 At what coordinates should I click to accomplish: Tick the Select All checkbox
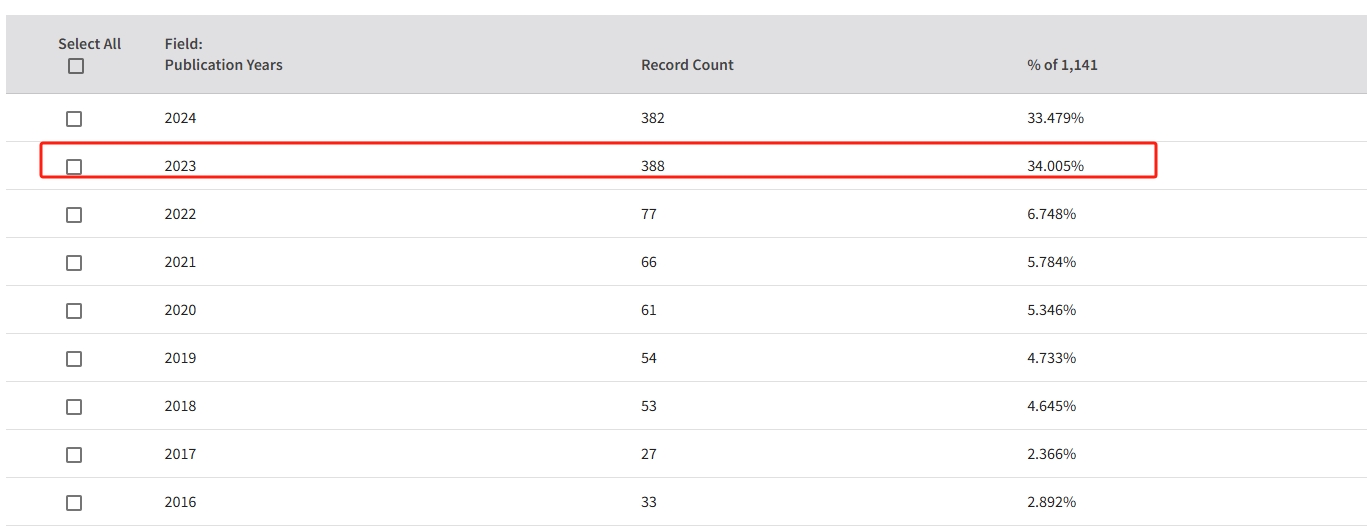(76, 67)
